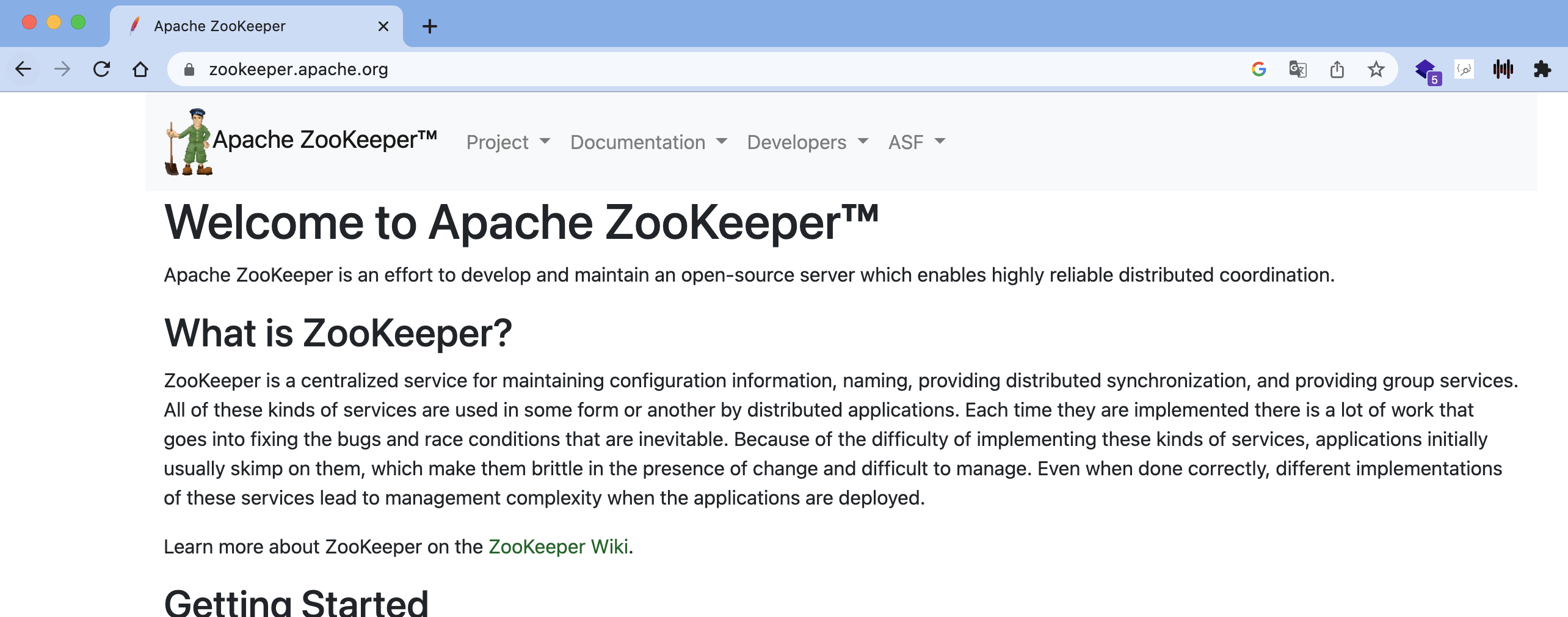Open the Extensions puzzle piece menu
Viewport: 1568px width, 617px height.
point(1542,70)
